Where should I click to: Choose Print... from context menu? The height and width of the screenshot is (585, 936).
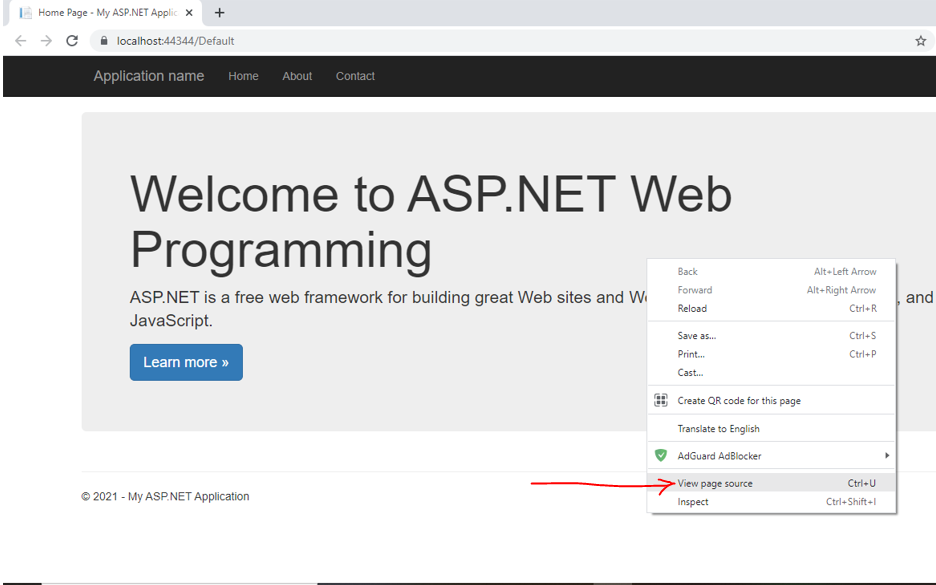coord(771,354)
